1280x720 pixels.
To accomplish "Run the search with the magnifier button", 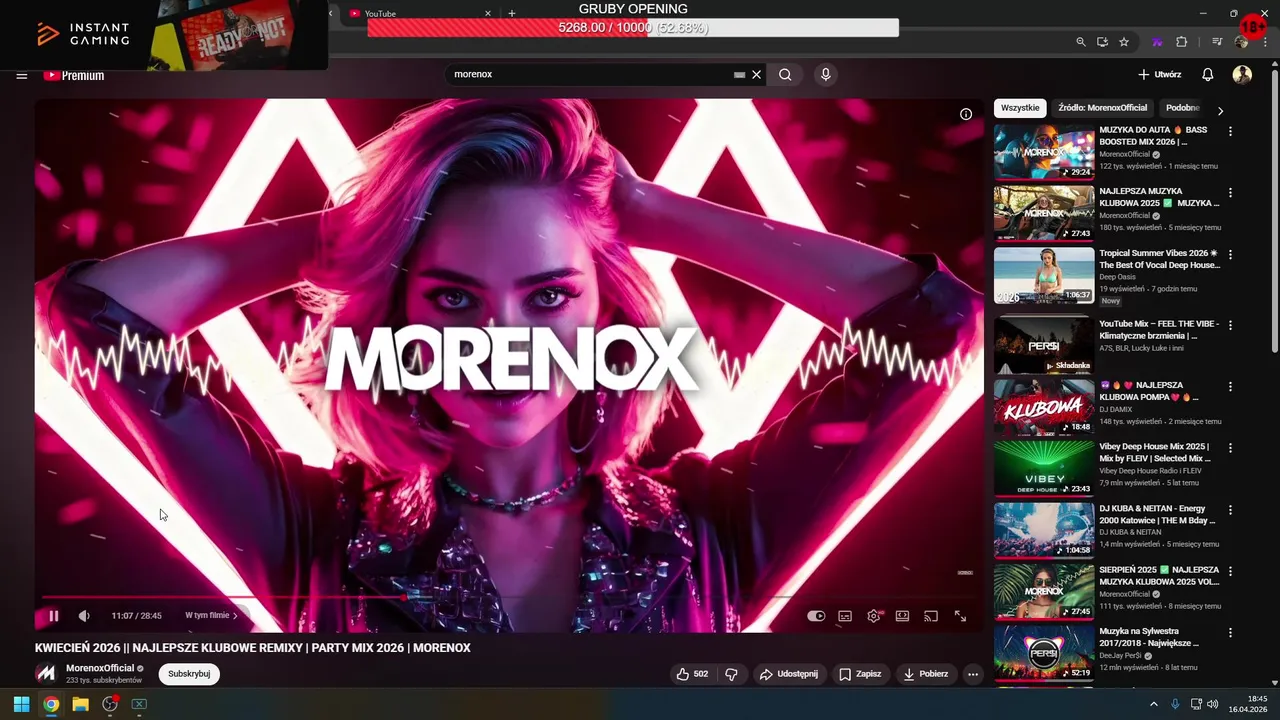I will click(x=786, y=74).
